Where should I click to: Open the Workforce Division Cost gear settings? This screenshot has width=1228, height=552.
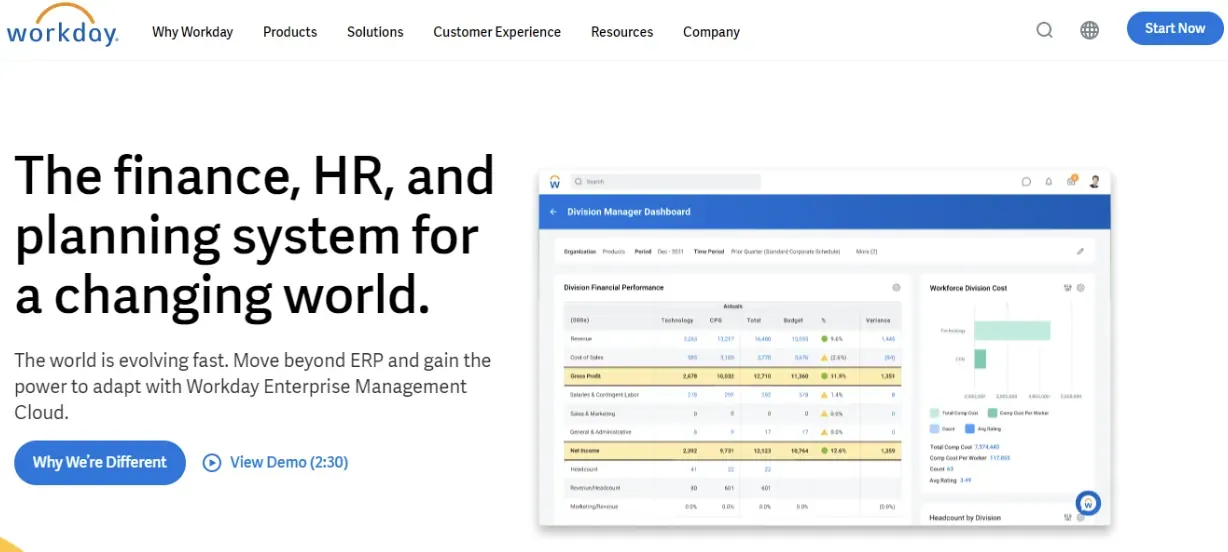tap(1080, 288)
